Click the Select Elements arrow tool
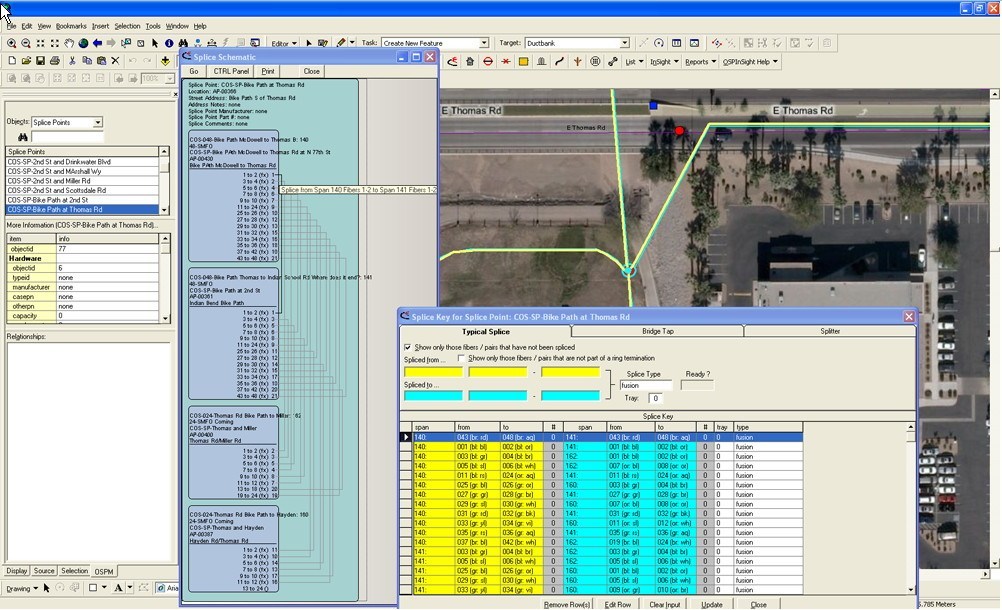The width and height of the screenshot is (1002, 610). (x=155, y=43)
